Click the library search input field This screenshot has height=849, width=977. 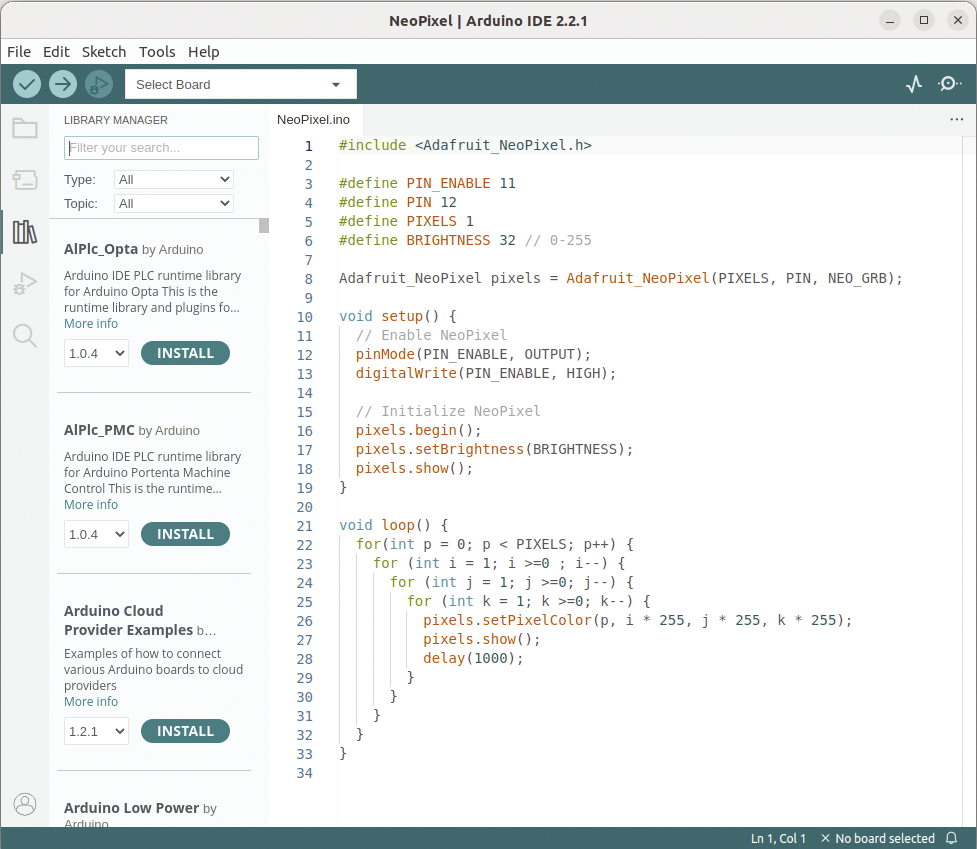tap(161, 148)
